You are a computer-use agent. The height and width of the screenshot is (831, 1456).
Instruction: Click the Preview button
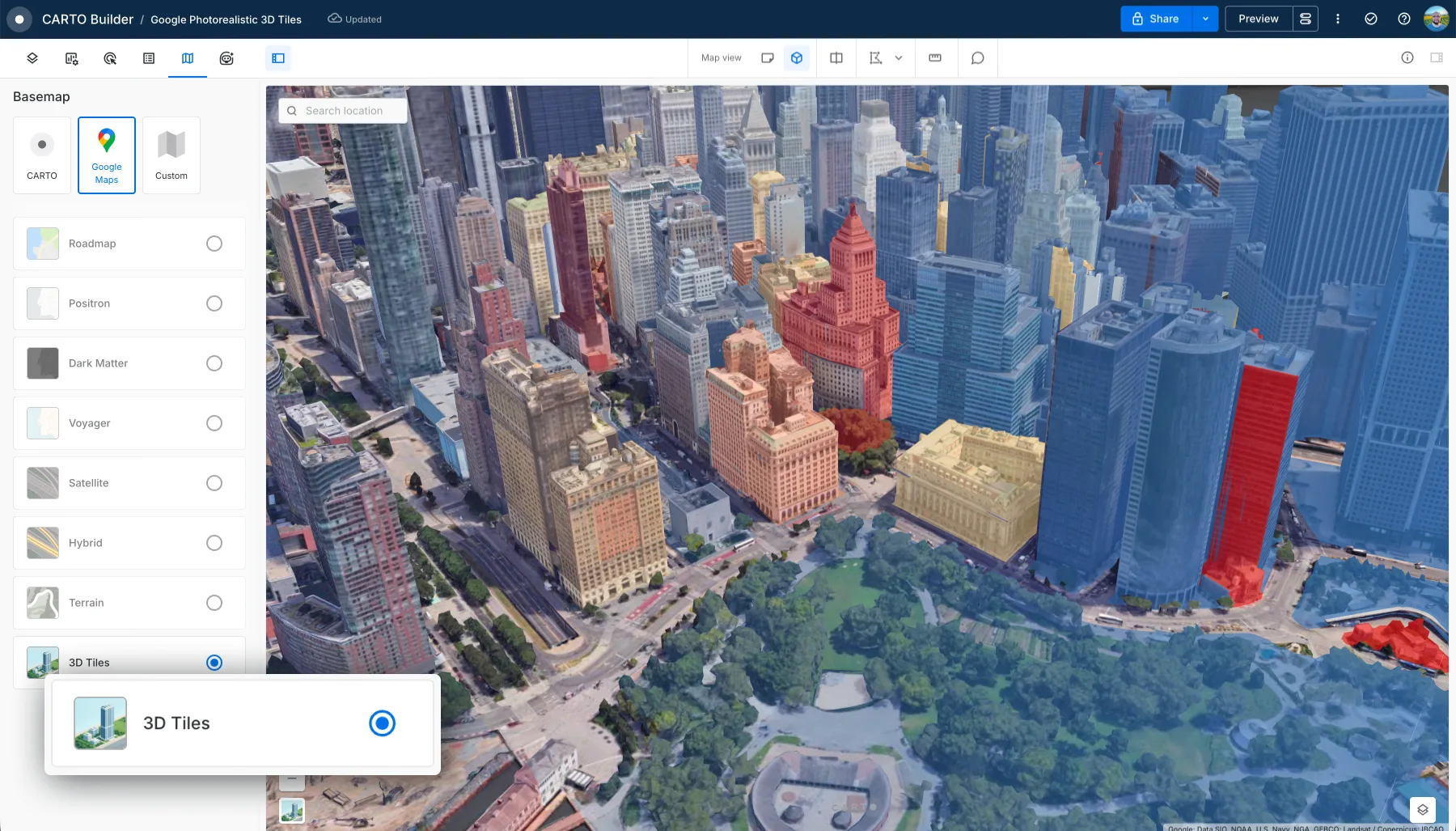point(1259,19)
